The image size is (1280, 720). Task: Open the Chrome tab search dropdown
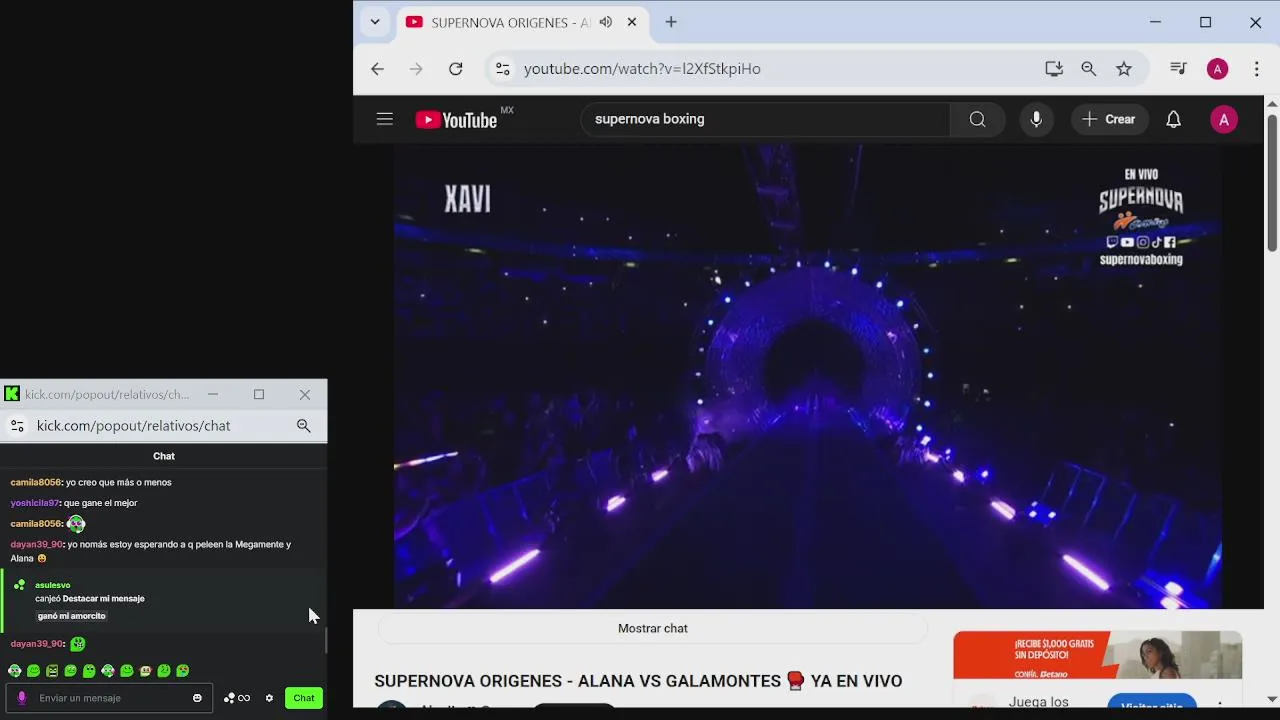point(375,22)
